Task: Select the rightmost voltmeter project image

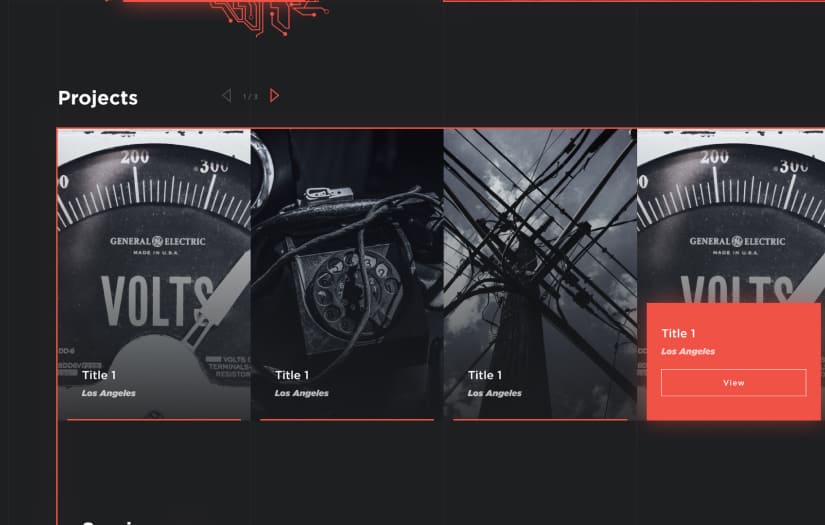Action: coord(731,216)
